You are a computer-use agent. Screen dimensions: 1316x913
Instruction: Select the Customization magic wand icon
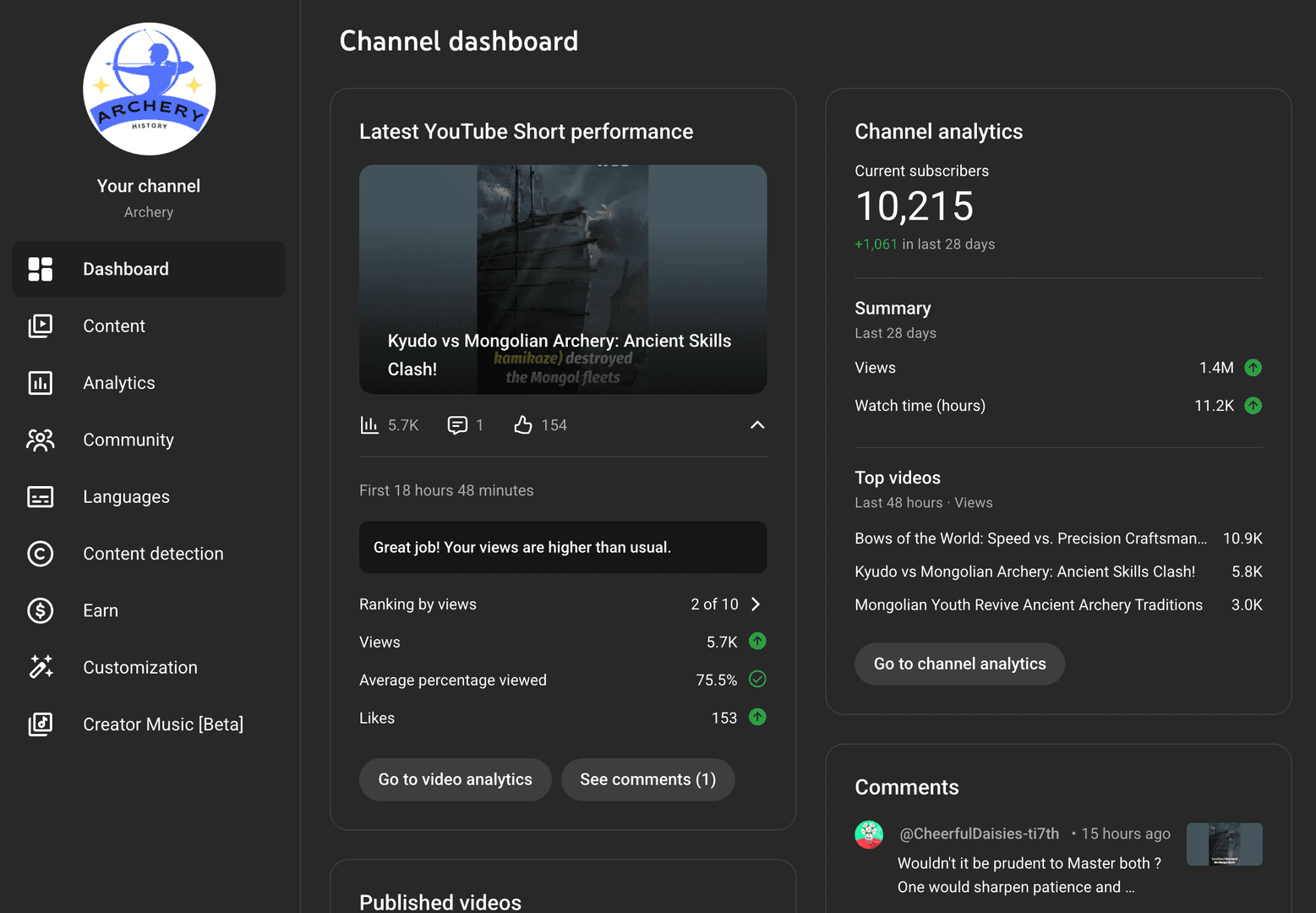pos(41,667)
